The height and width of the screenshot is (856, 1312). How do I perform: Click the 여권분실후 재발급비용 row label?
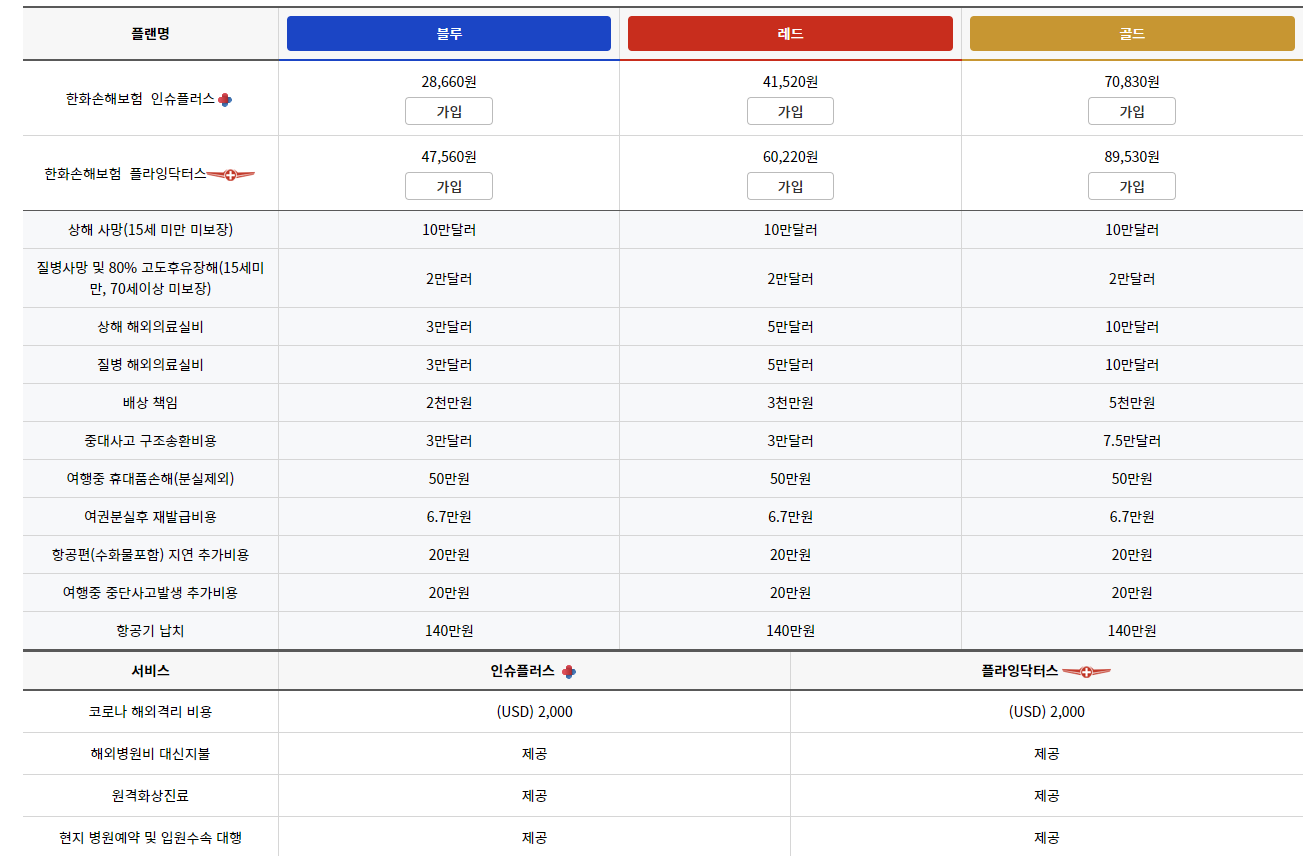150,516
